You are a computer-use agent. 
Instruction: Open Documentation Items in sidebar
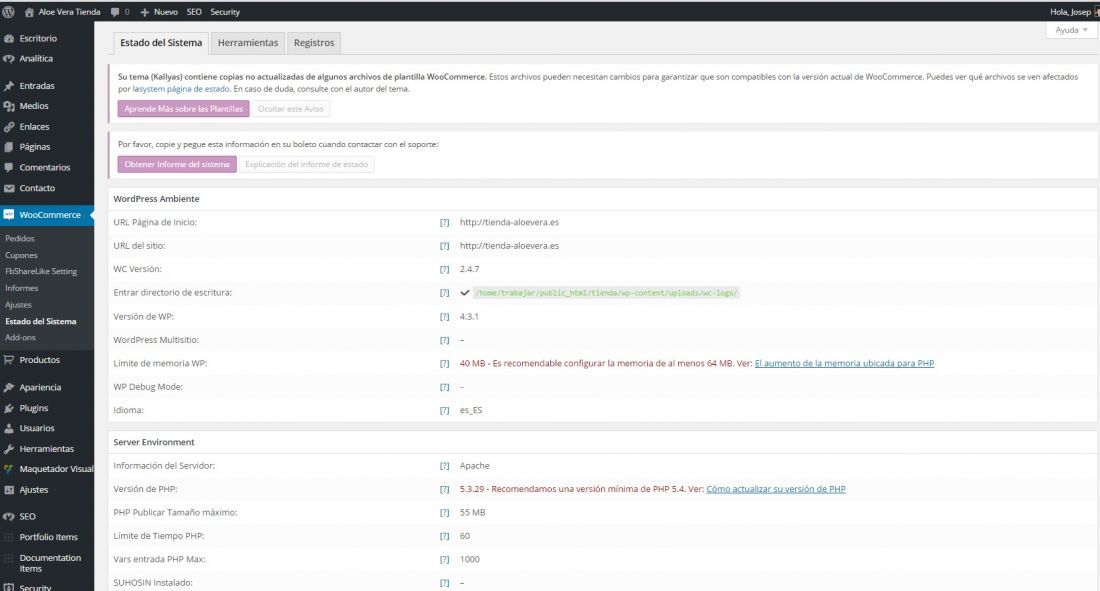tap(50, 563)
